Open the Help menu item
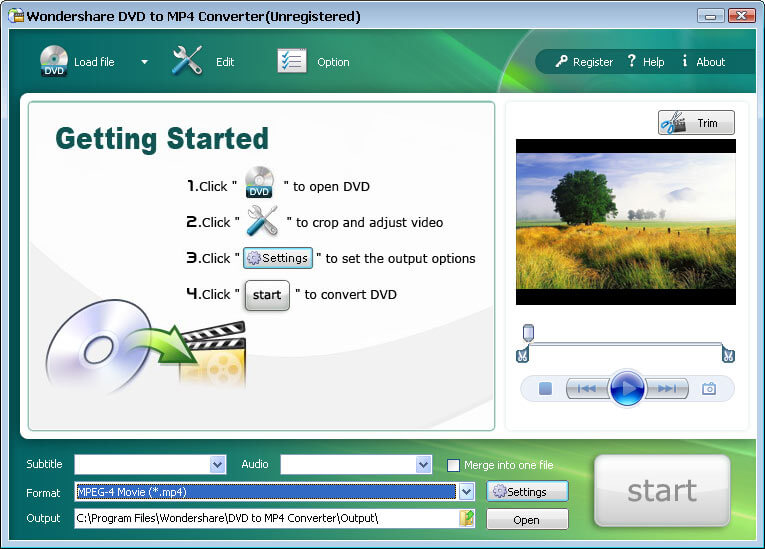Image resolution: width=765 pixels, height=549 pixels. coord(646,62)
